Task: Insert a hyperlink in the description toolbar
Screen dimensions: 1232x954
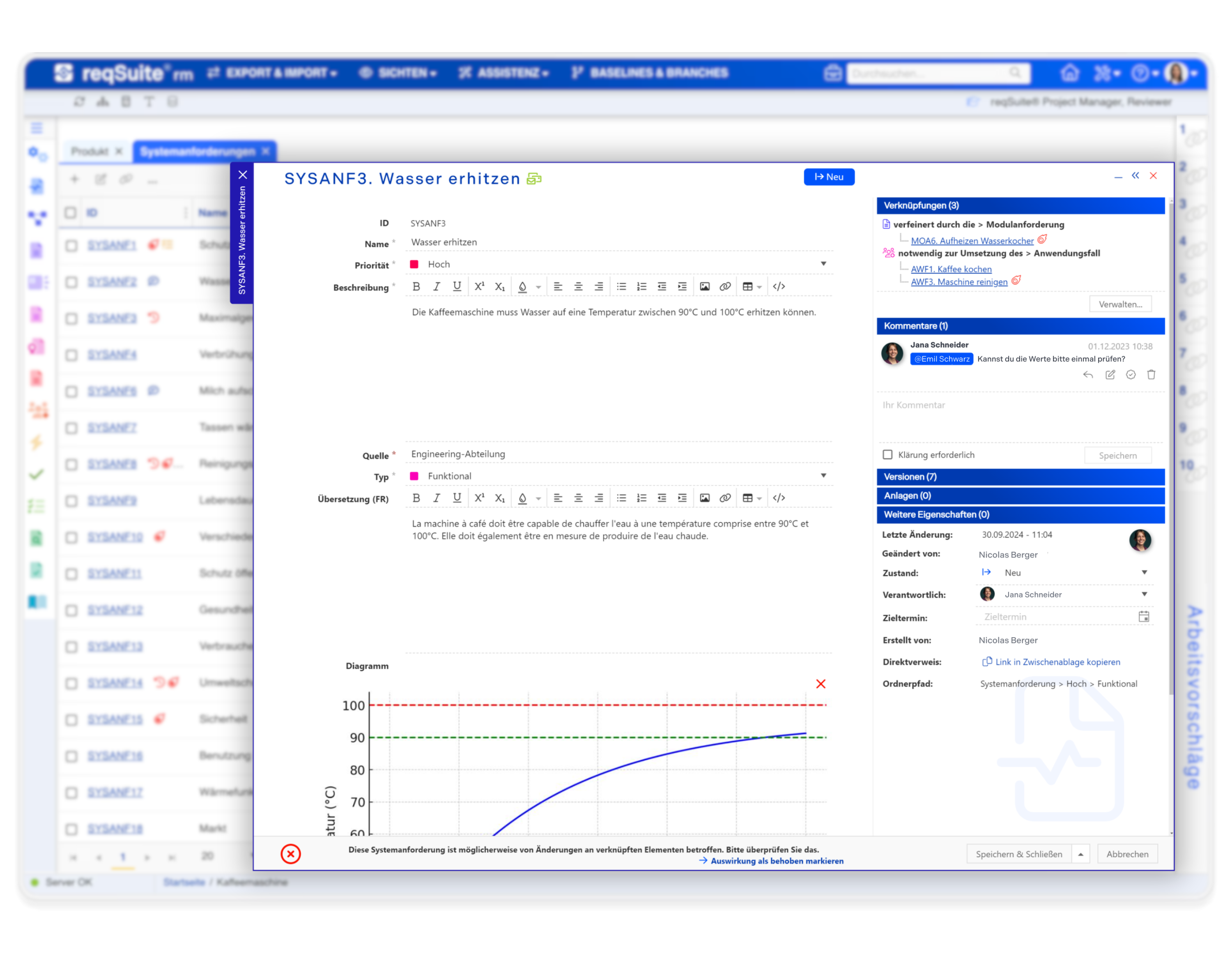Action: (x=724, y=286)
